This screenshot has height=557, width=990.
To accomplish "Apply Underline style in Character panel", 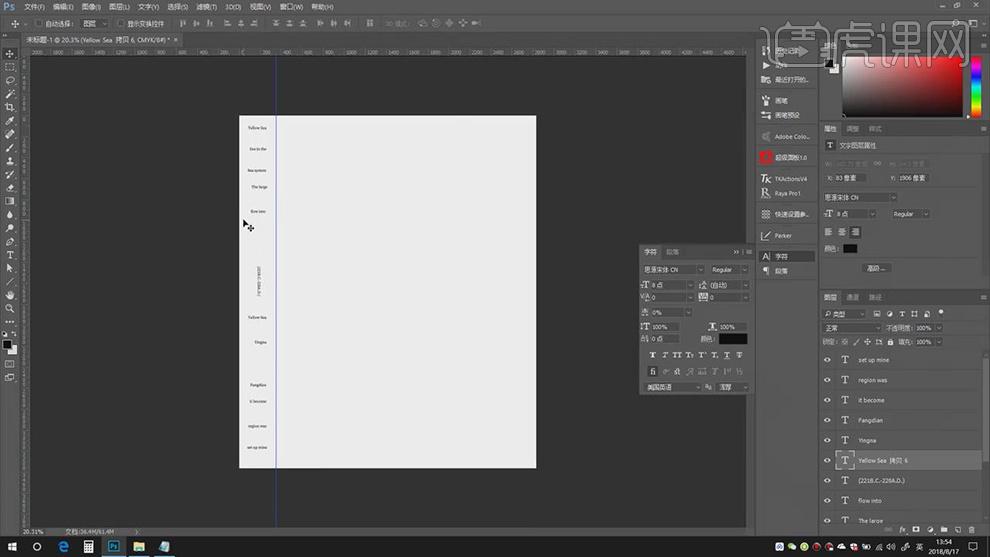I will (x=727, y=355).
